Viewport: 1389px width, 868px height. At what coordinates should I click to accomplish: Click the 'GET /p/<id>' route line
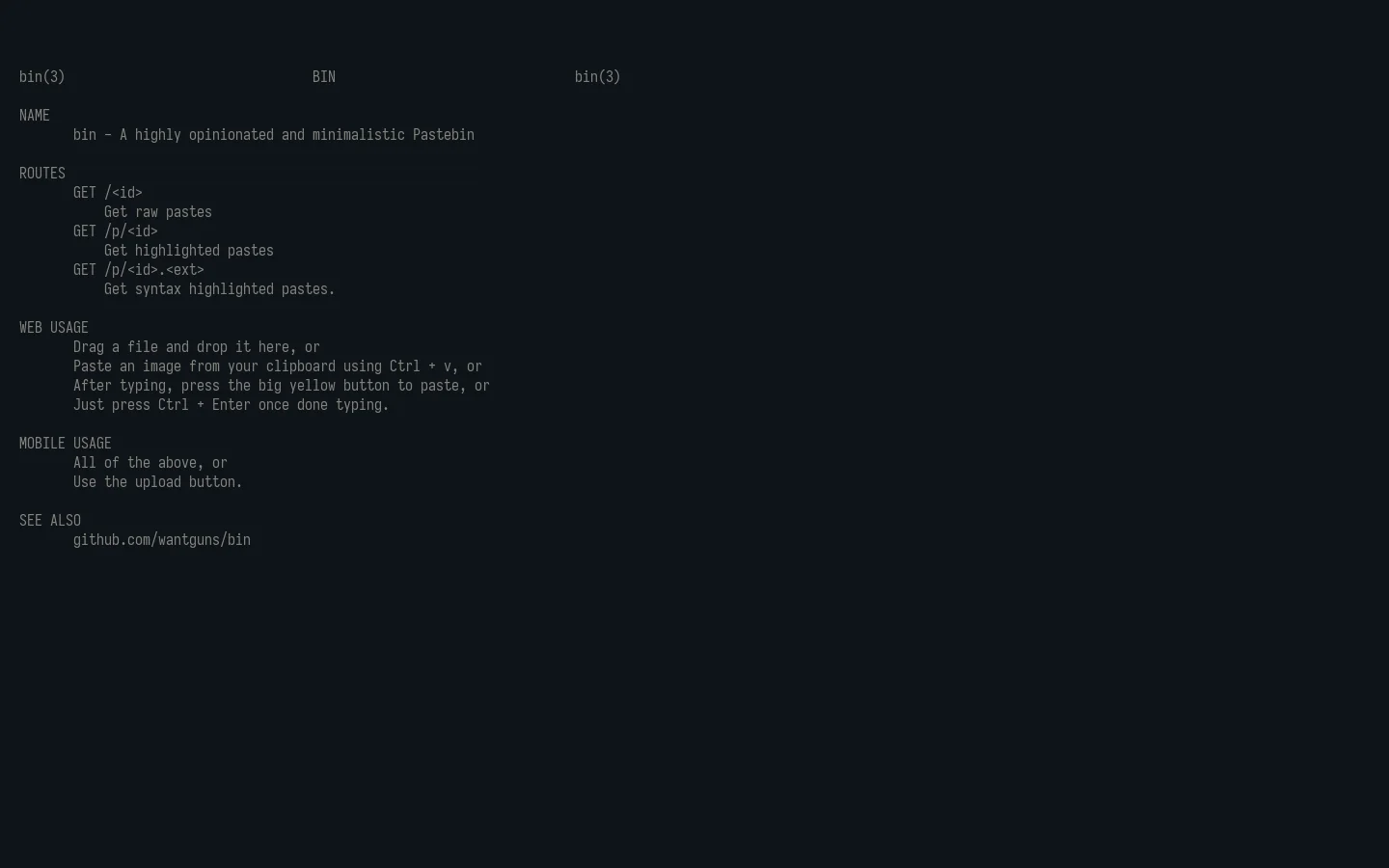click(x=116, y=231)
